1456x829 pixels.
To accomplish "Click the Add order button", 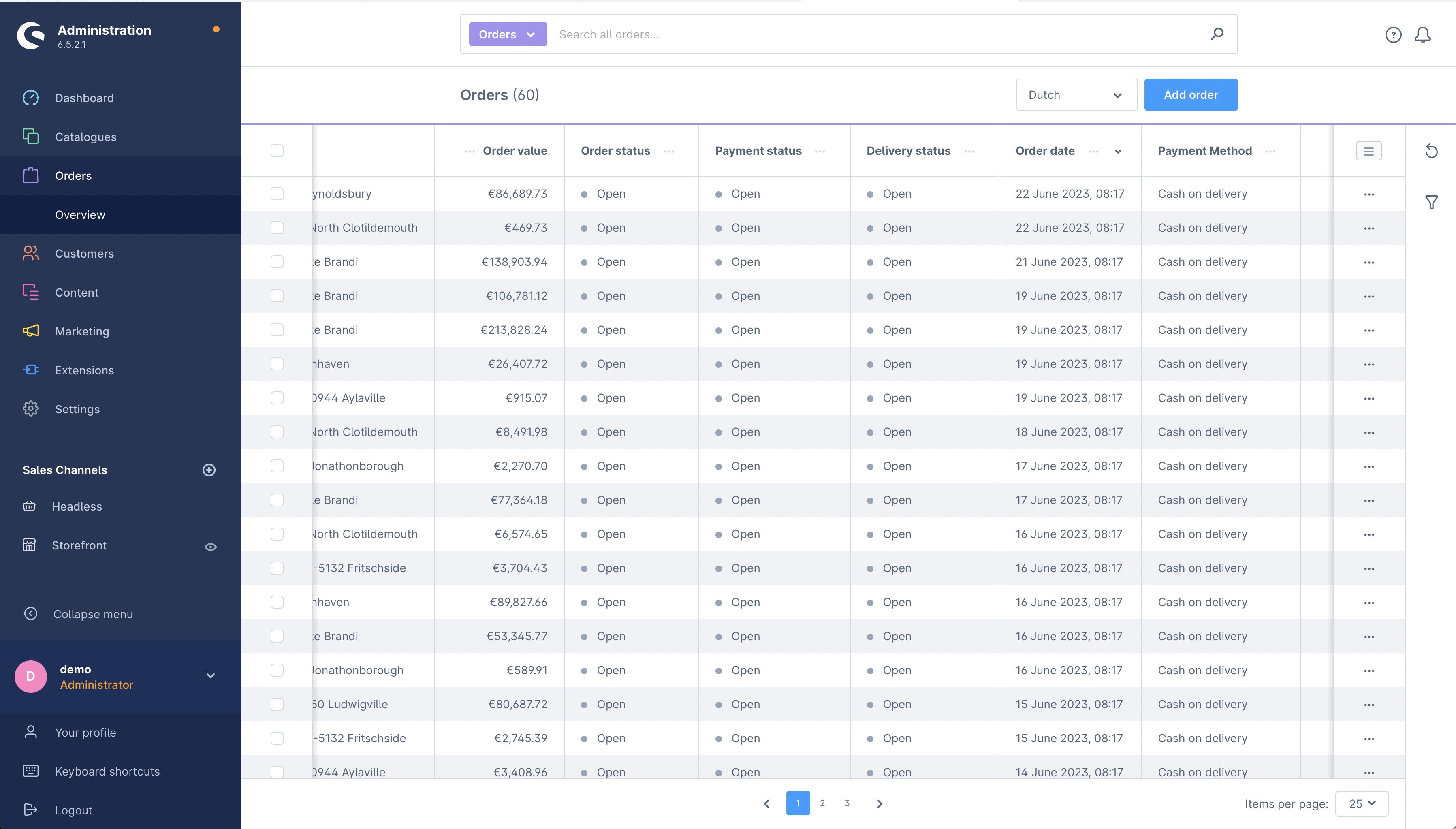I will pos(1191,94).
